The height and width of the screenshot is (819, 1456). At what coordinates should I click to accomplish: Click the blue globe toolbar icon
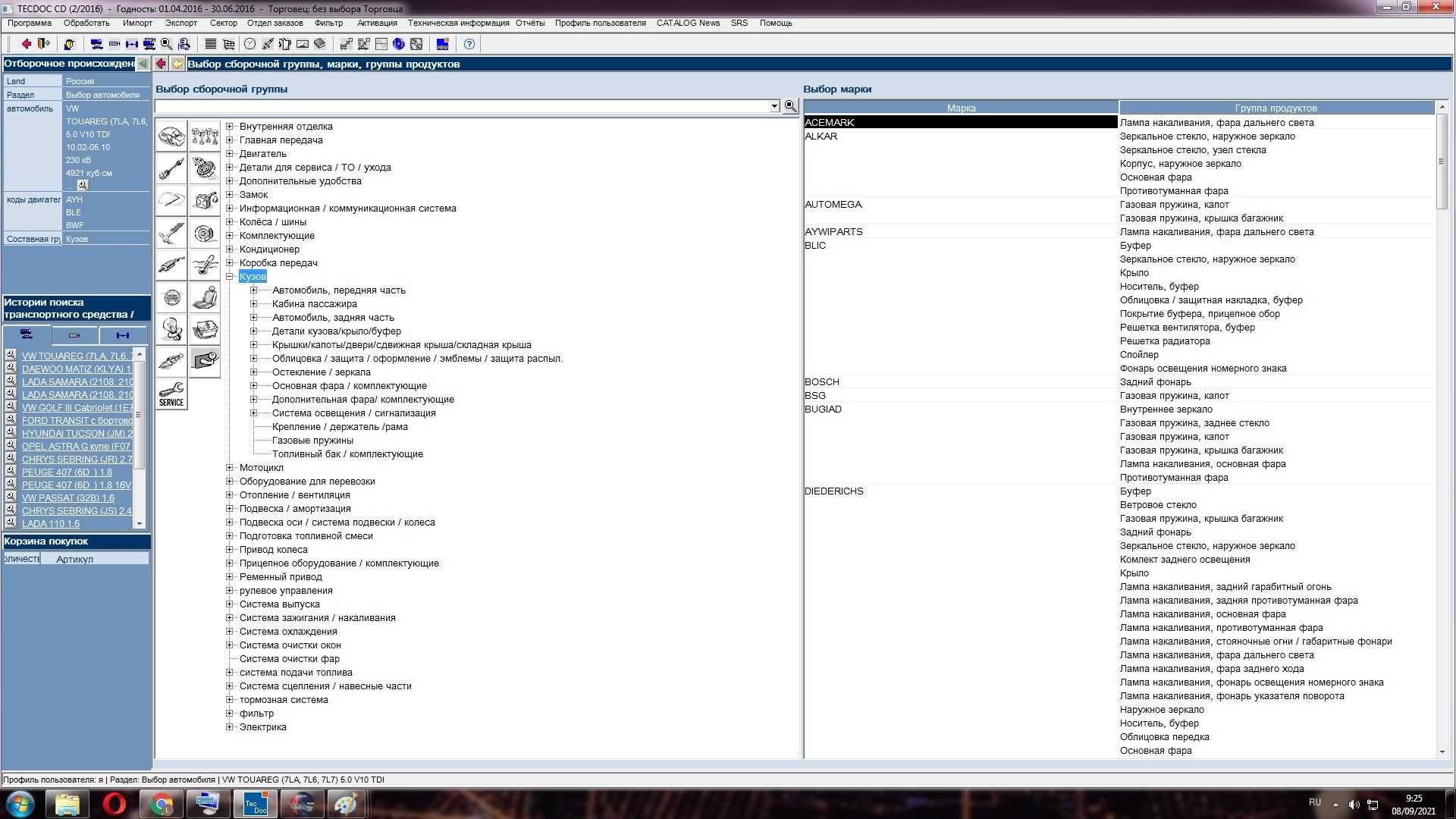point(399,44)
